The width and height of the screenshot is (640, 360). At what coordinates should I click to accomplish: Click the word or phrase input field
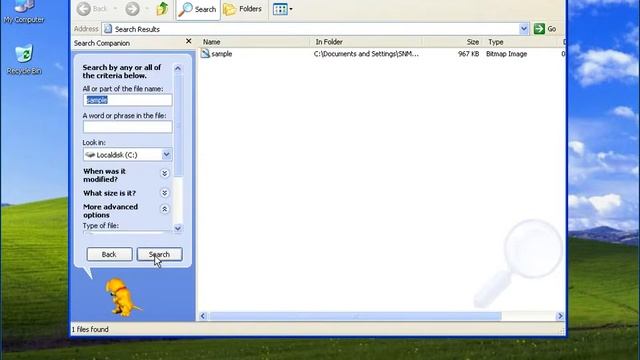[x=127, y=127]
